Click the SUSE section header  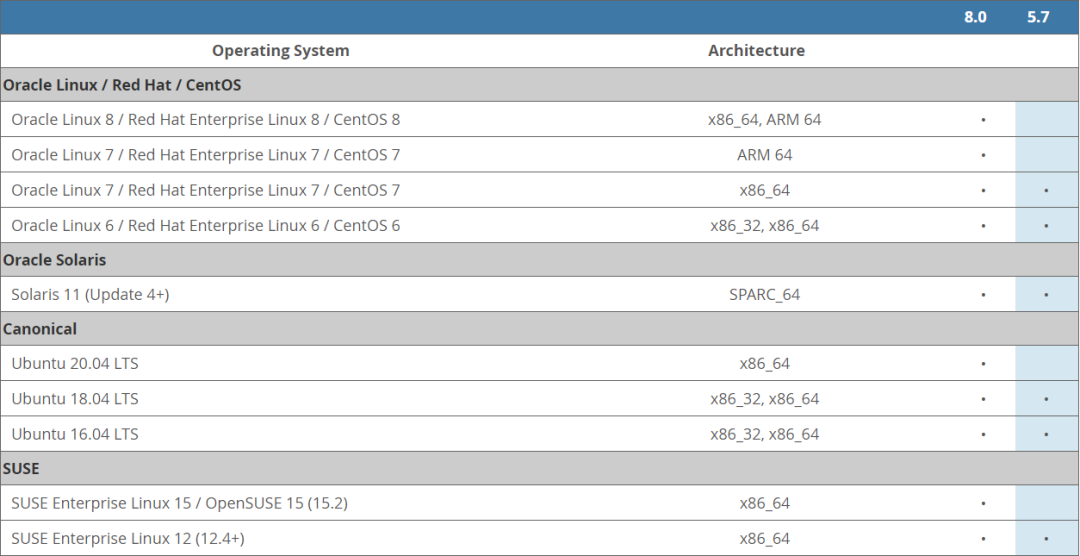22,468
